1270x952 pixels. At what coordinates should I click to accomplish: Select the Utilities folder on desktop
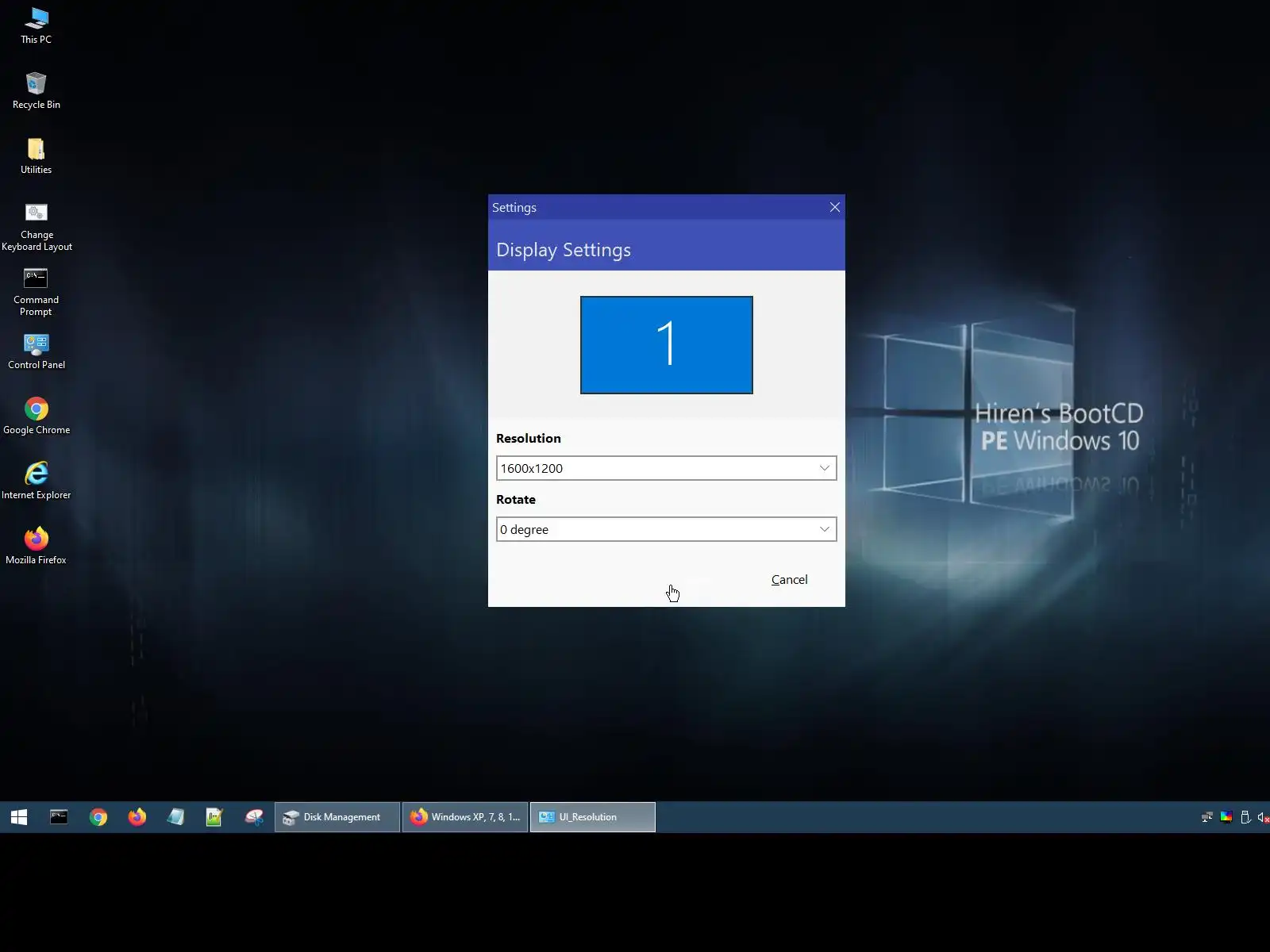(36, 155)
